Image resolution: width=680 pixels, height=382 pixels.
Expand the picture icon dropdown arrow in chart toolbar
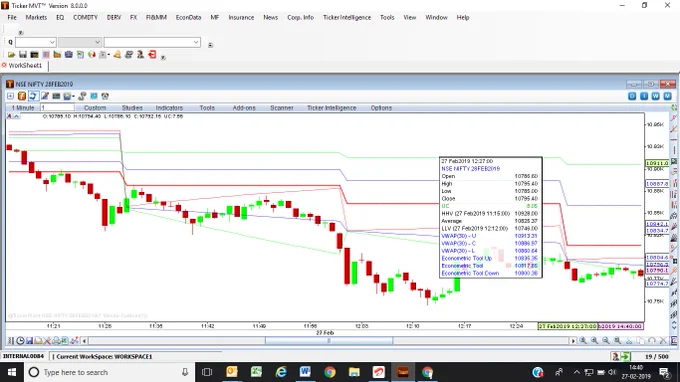coord(73,96)
